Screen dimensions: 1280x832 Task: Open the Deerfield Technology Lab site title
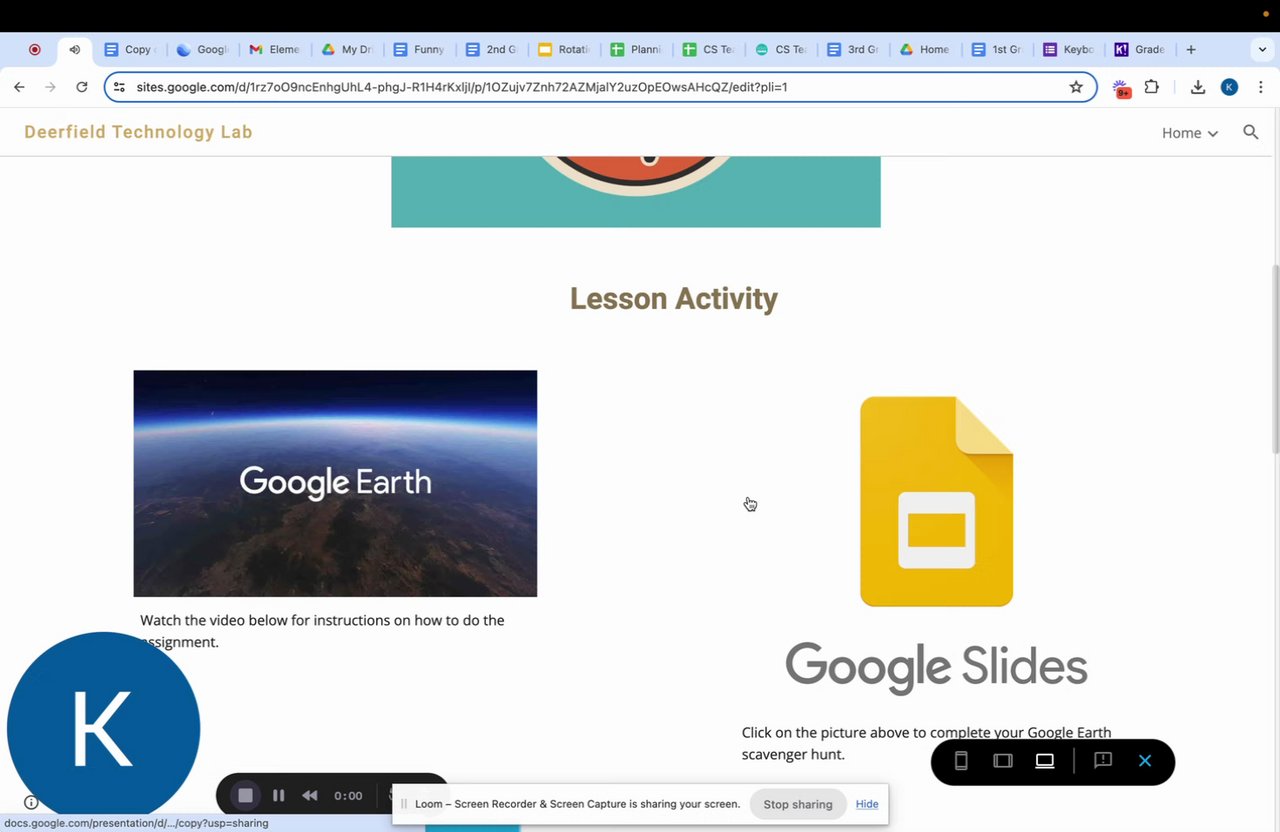click(138, 132)
